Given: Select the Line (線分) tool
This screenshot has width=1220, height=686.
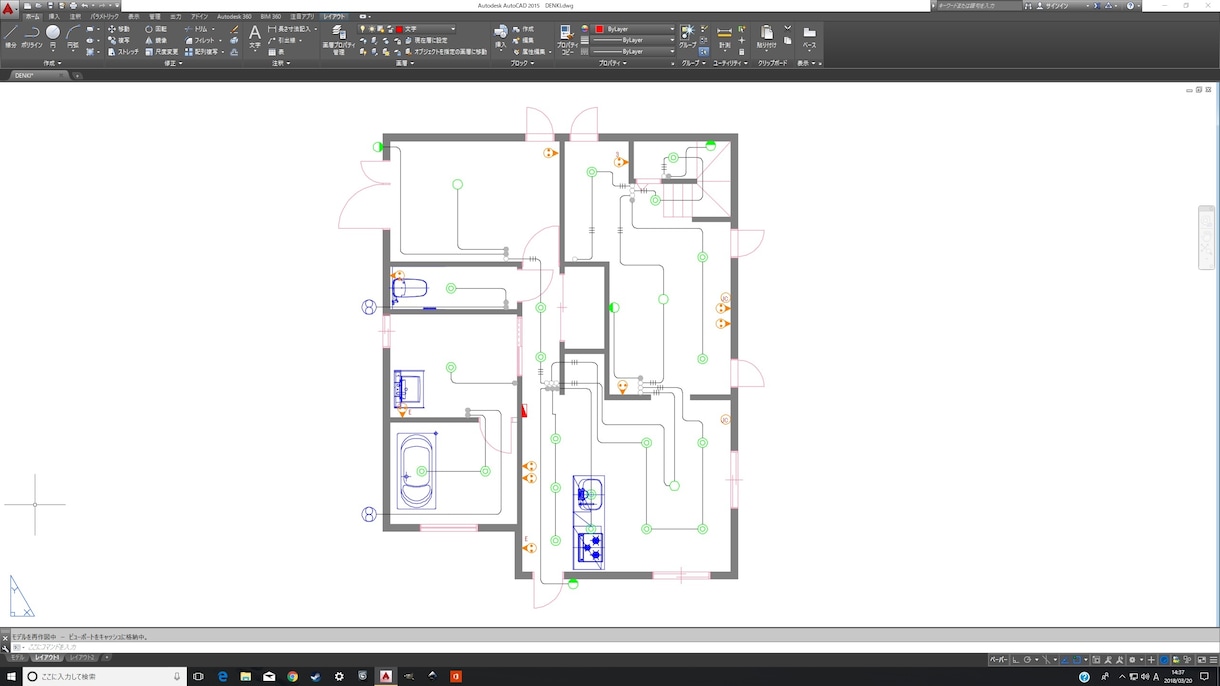Looking at the screenshot, I should click(x=10, y=37).
